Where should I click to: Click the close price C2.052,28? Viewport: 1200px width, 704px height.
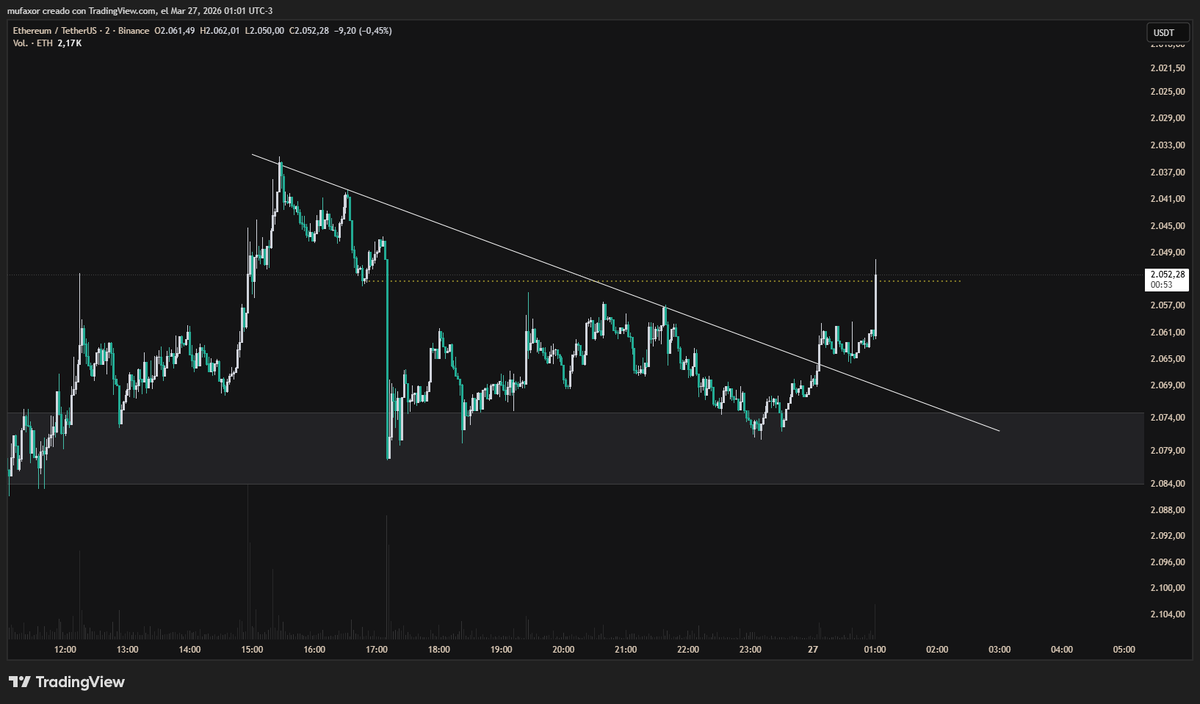(311, 31)
